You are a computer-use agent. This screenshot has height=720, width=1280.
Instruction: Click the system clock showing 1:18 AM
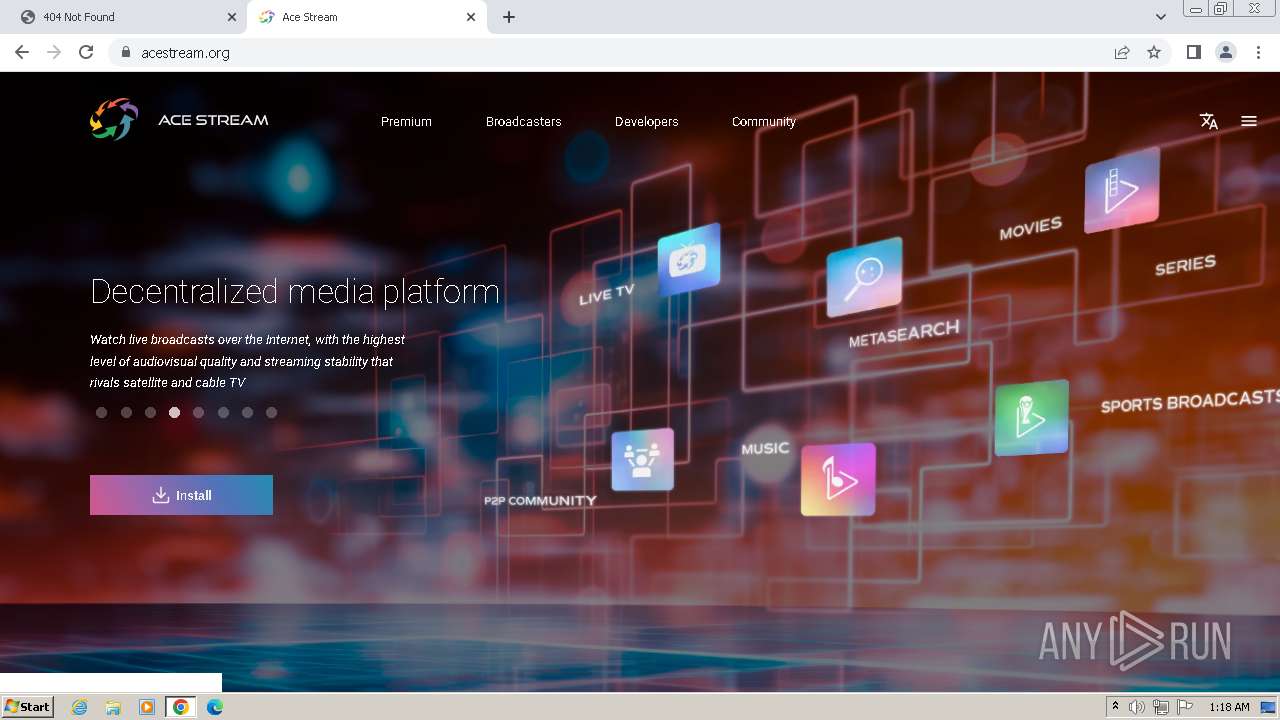click(1229, 707)
